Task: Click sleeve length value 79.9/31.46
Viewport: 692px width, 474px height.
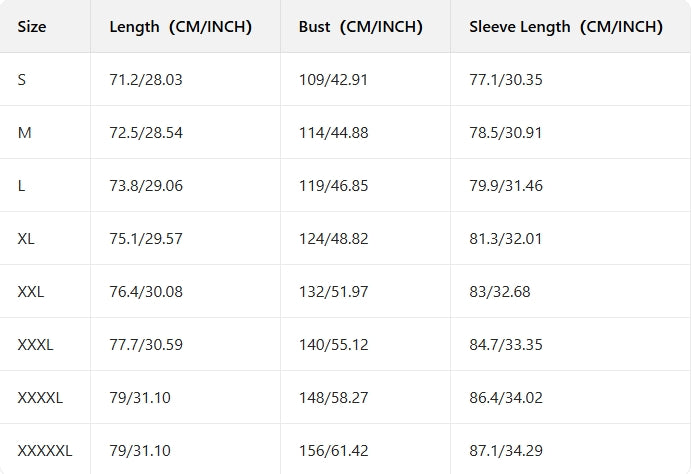Action: 506,186
